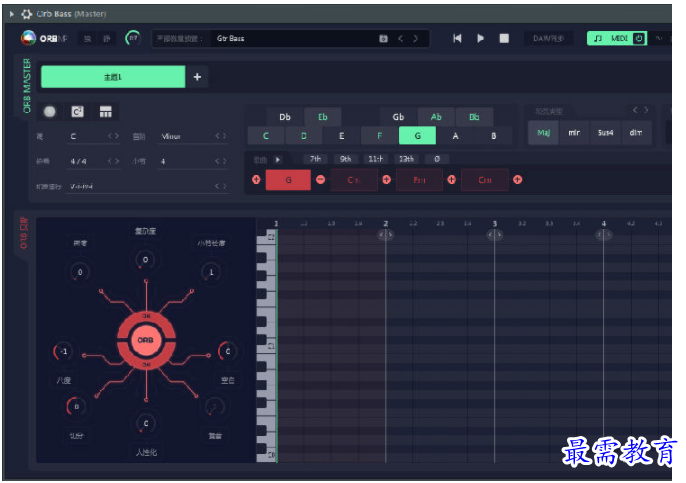The width and height of the screenshot is (686, 483).
Task: Step the chord type page arrows
Action: [x=640, y=110]
